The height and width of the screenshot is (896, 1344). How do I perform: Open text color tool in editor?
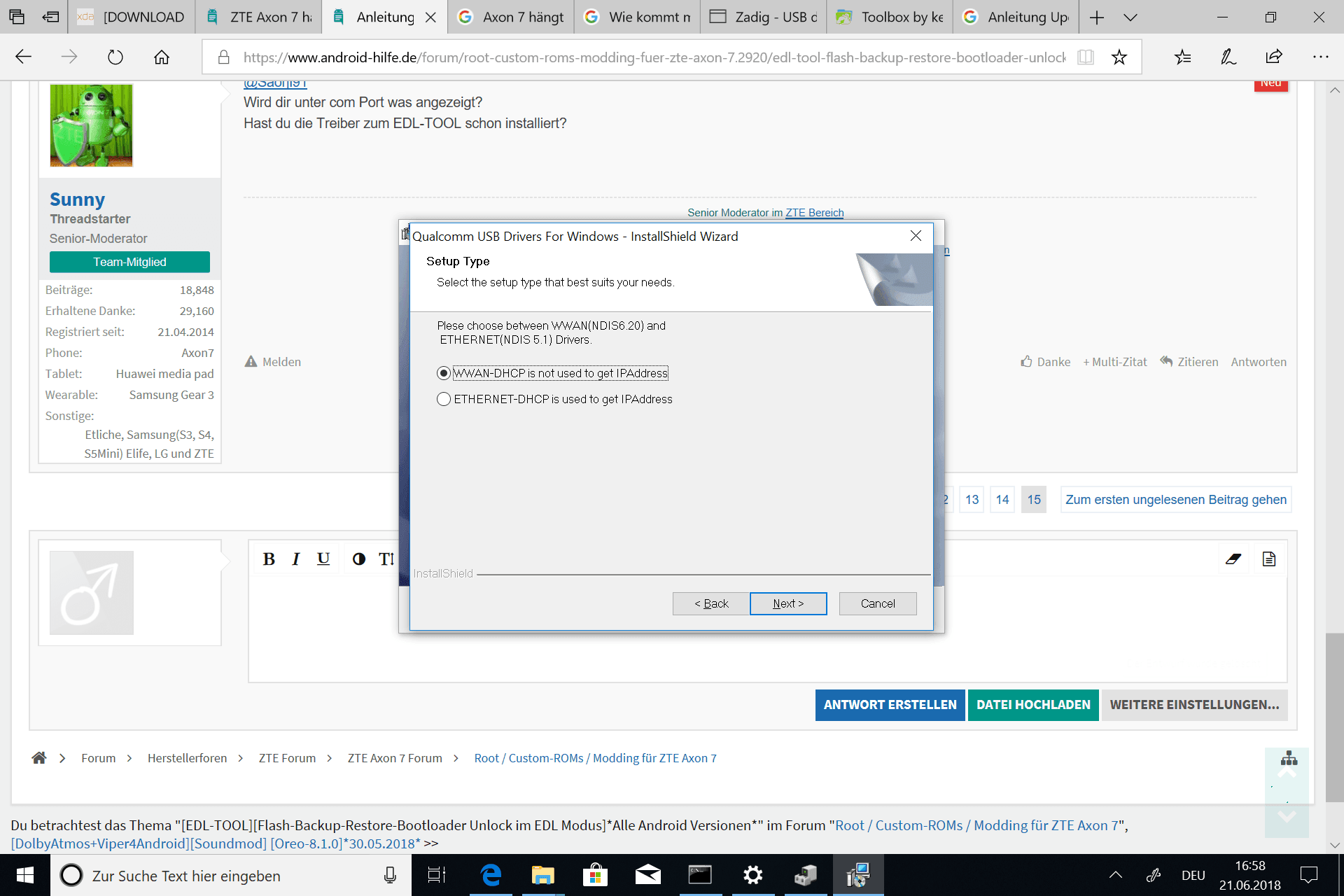358,559
